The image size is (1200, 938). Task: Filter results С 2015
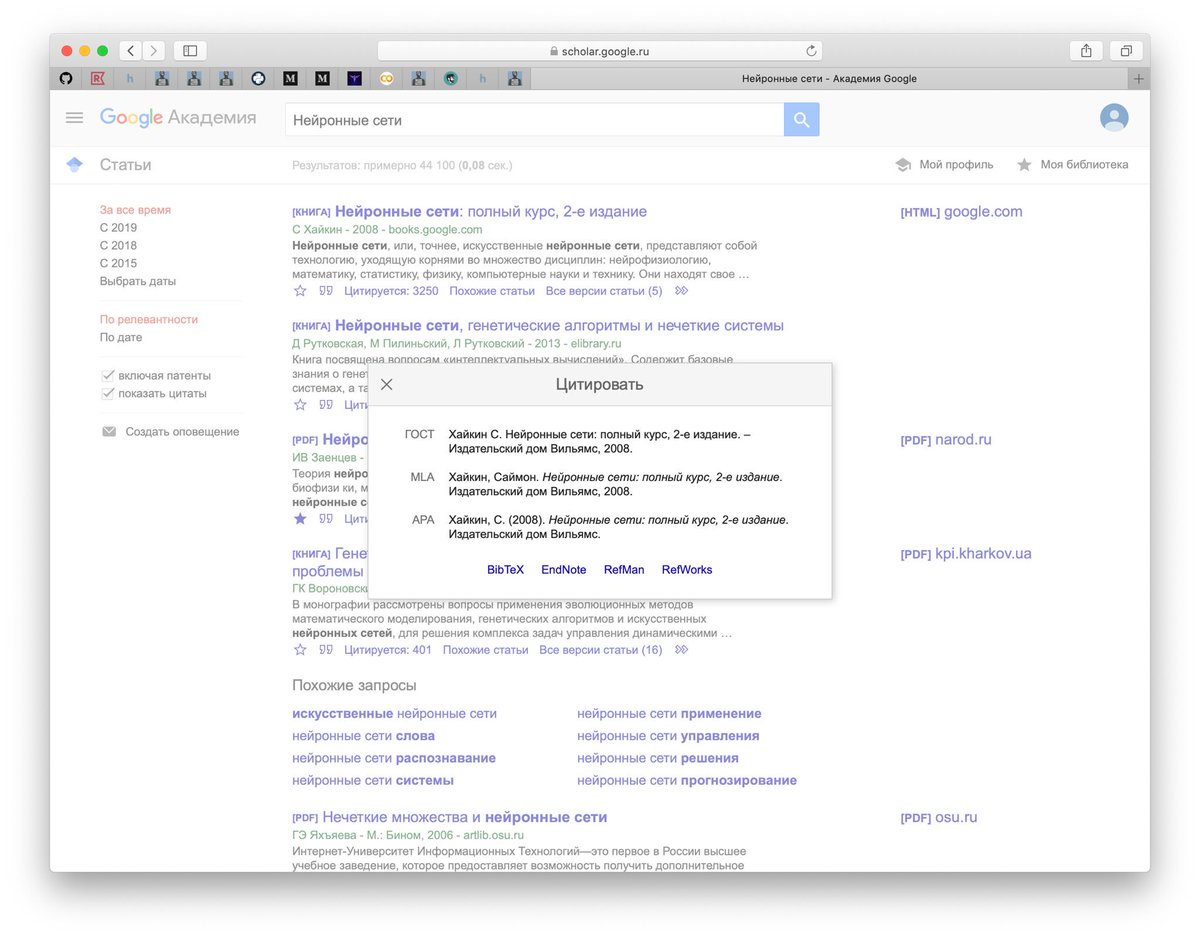[118, 264]
